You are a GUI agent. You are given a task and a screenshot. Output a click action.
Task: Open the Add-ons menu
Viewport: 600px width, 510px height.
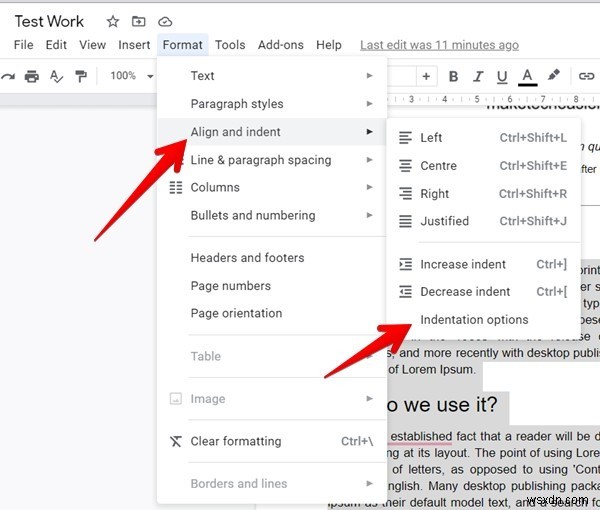pos(280,45)
